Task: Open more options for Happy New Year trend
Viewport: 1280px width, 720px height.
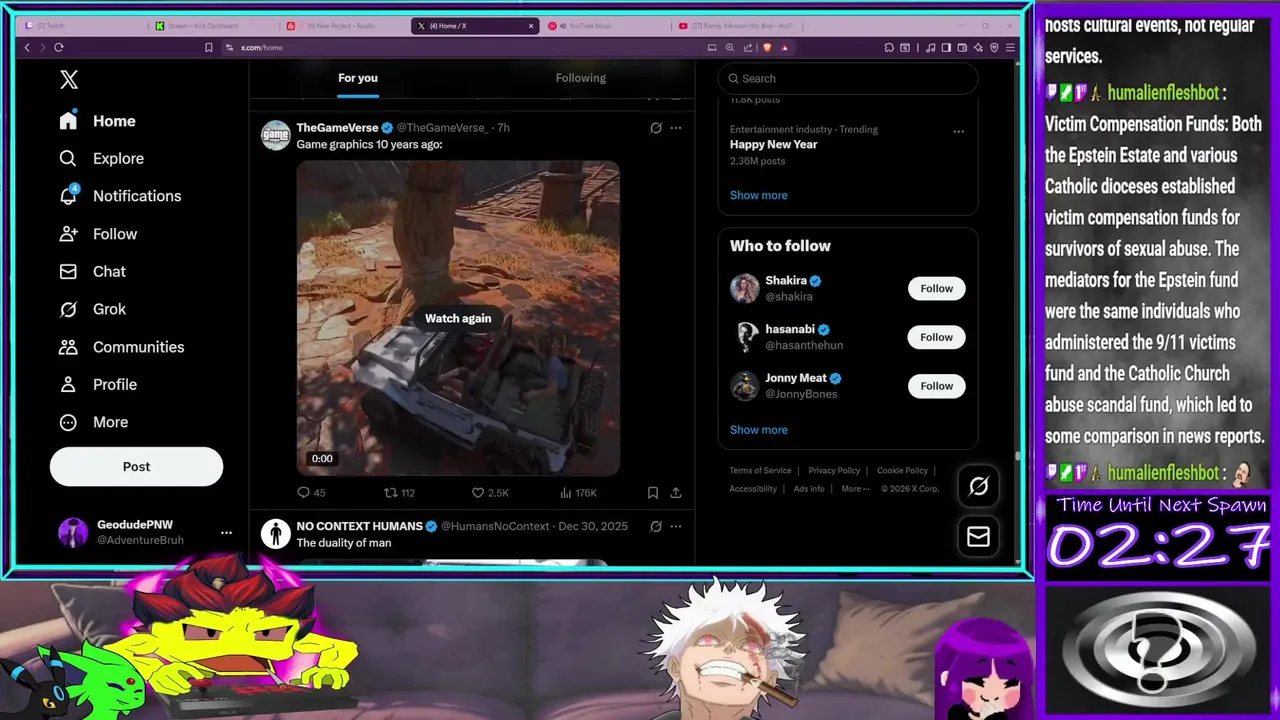Action: pyautogui.click(x=958, y=131)
